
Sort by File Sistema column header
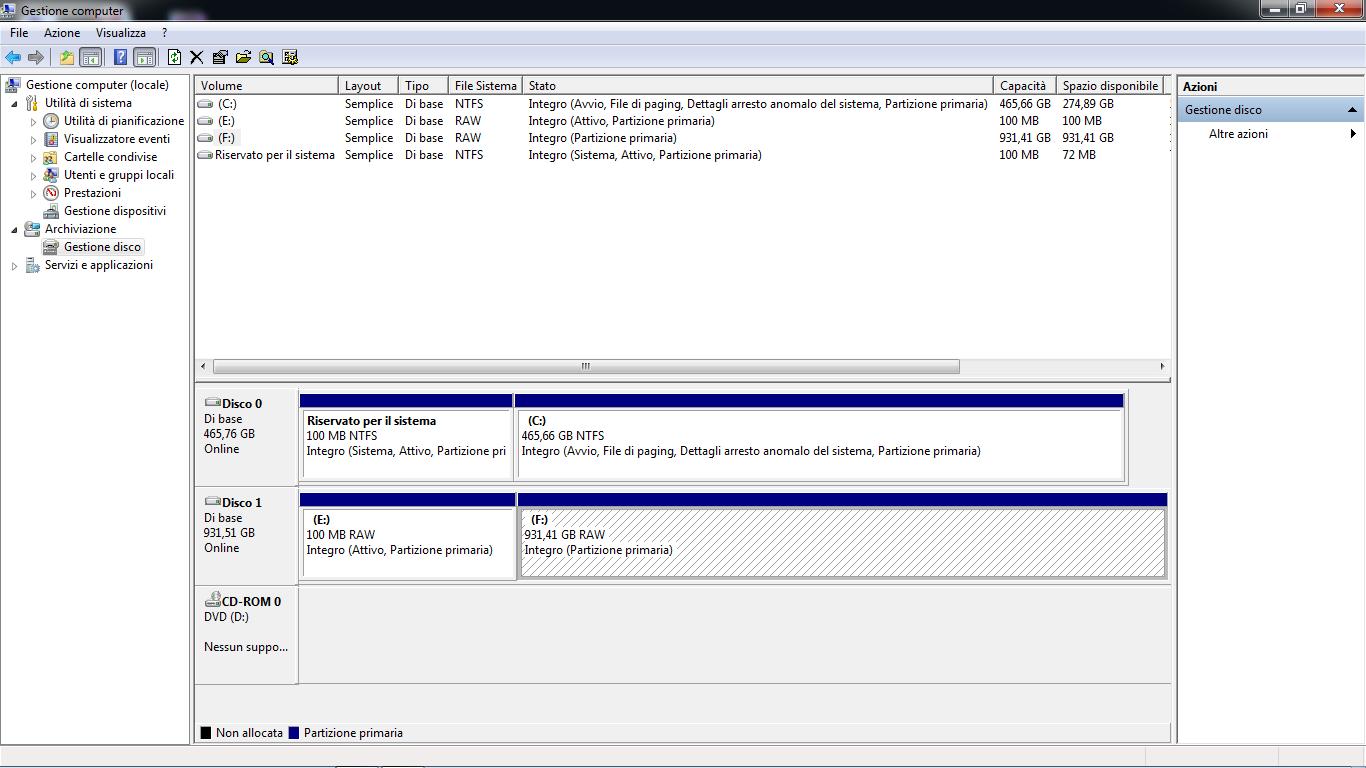point(485,86)
